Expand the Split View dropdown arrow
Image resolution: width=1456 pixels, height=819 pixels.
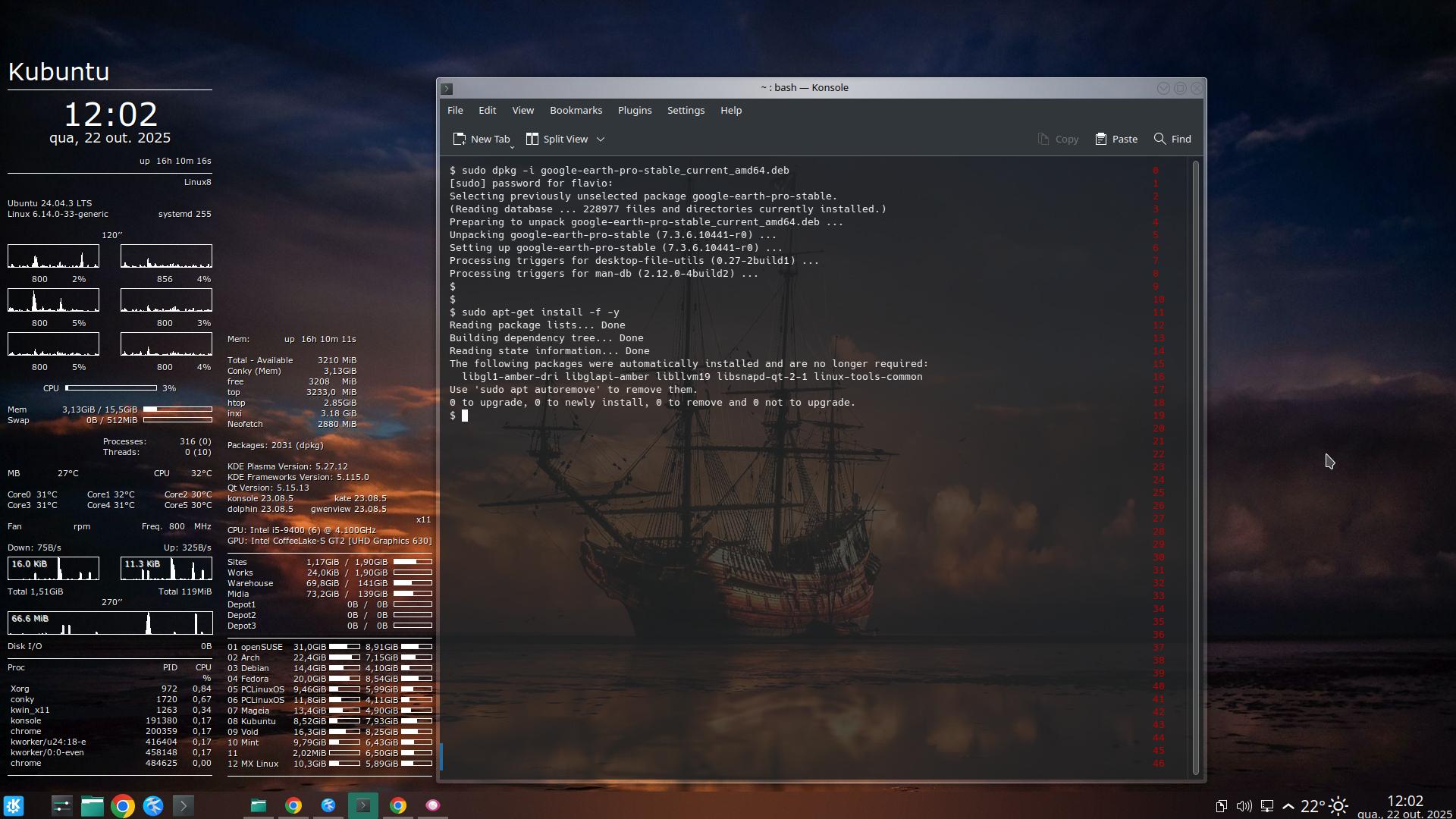coord(601,139)
